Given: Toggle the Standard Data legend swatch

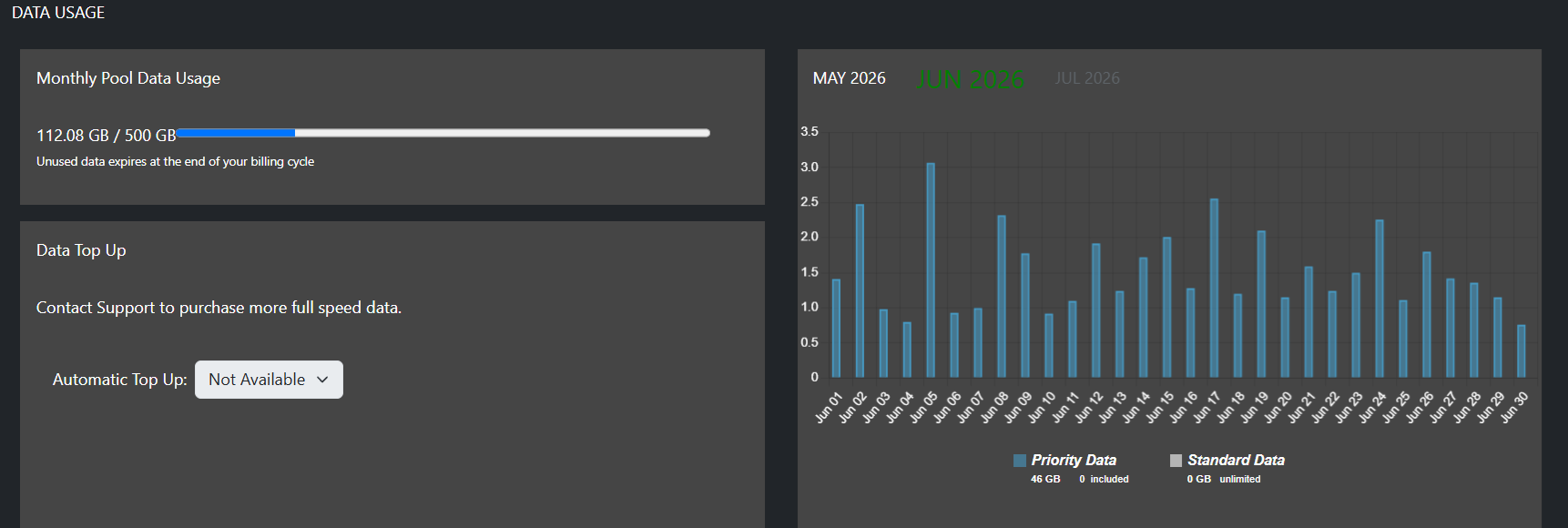Looking at the screenshot, I should [x=1176, y=461].
